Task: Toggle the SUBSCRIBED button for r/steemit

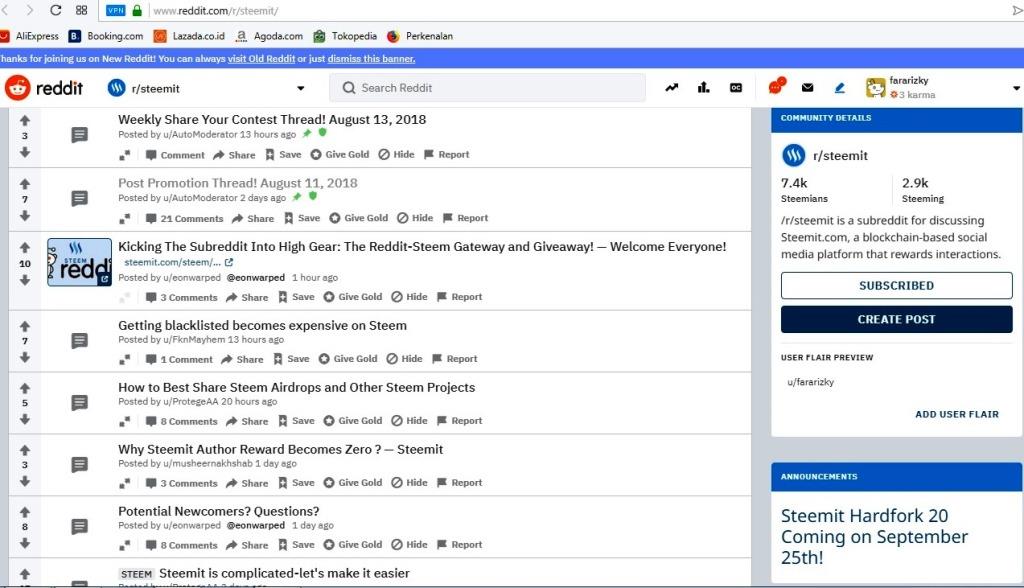Action: tap(897, 286)
